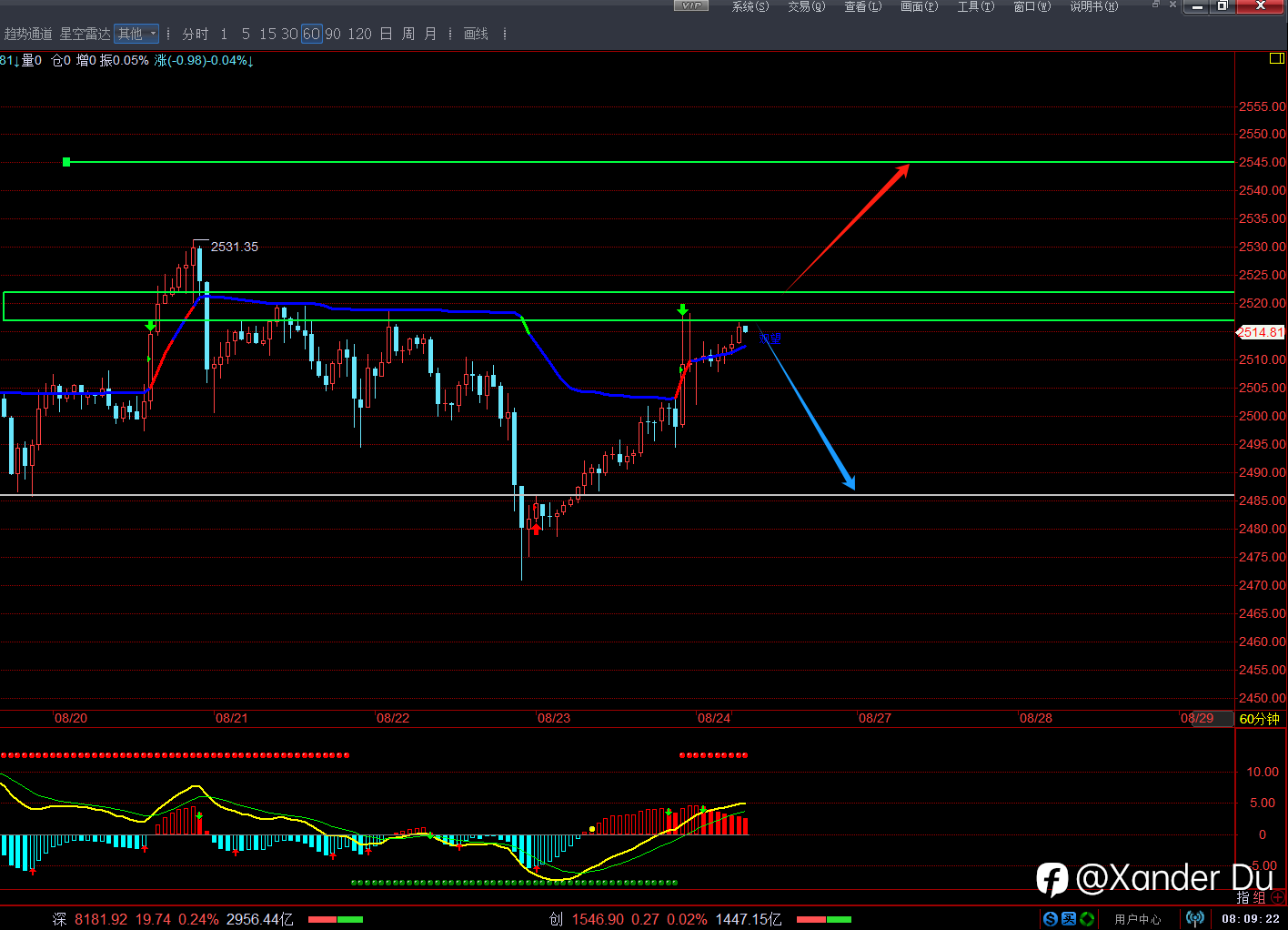This screenshot has width=1288, height=930.
Task: Expand the 其他 dropdown
Action: pyautogui.click(x=136, y=34)
